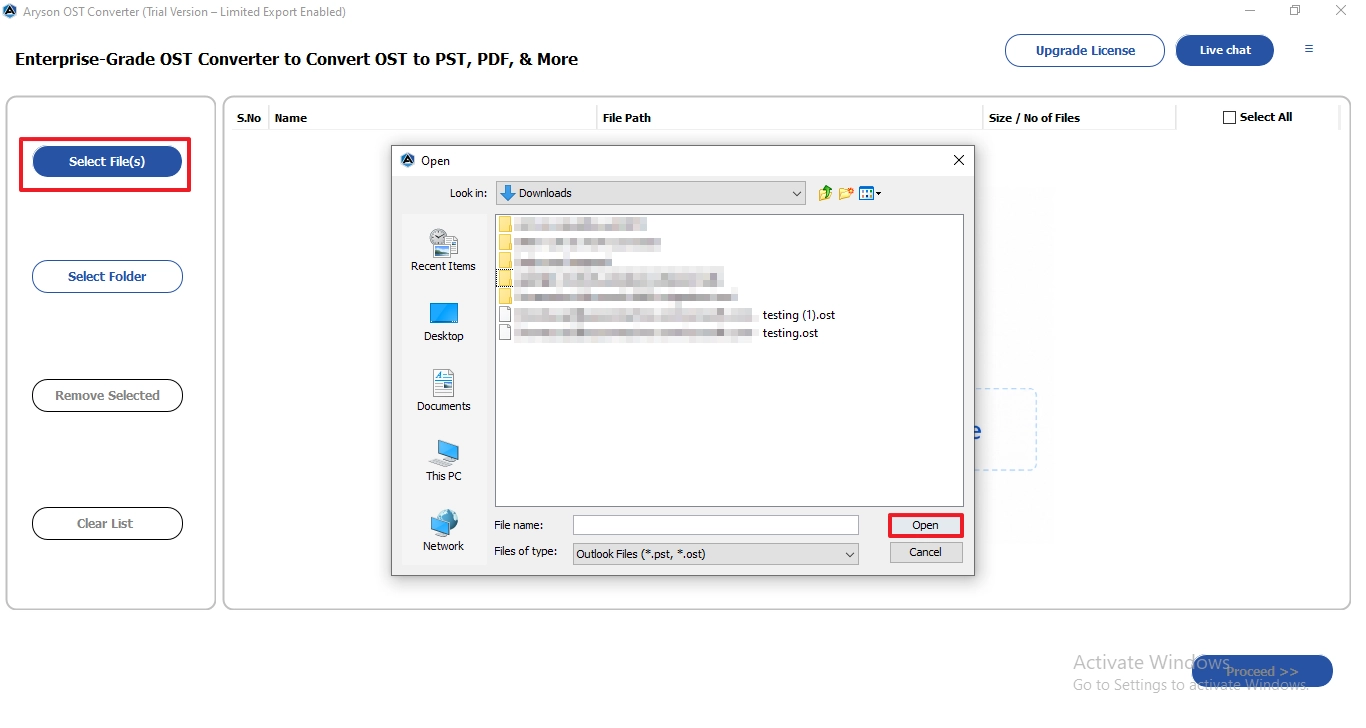Cancel the Open dialog
Screen dimensions: 1366x728
[925, 552]
